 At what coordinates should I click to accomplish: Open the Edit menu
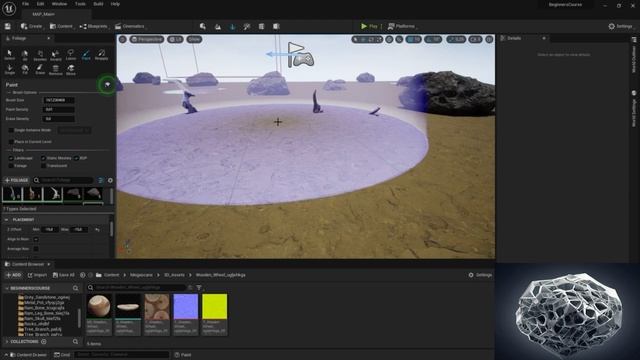40,4
